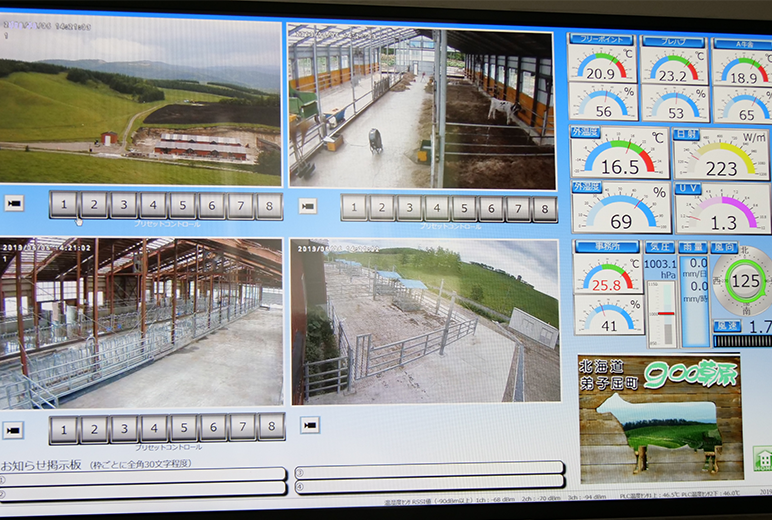Click the camera icon below the outdoor pen feed
772x520 pixels.
pyautogui.click(x=311, y=425)
